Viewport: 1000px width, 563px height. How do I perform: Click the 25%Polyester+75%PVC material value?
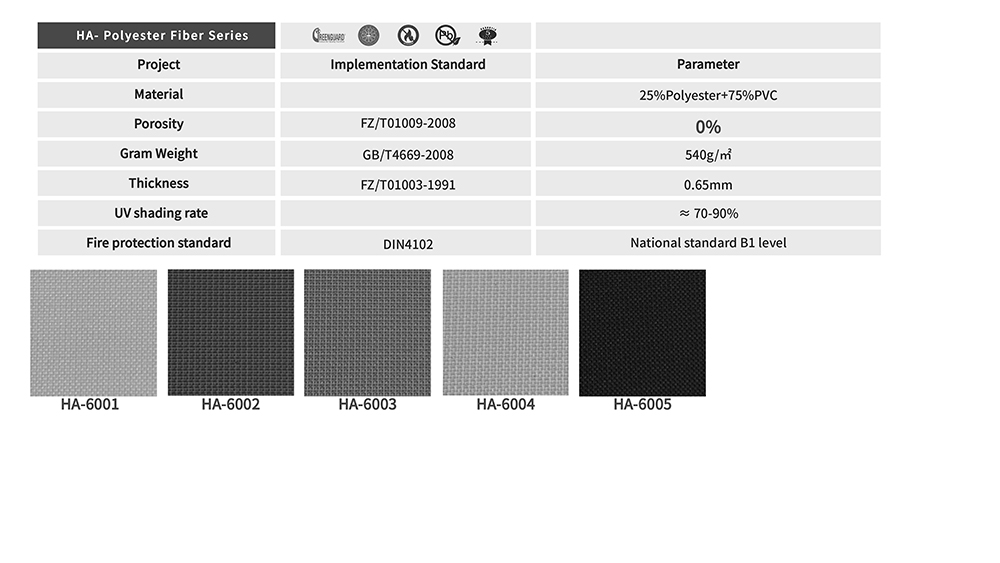pyautogui.click(x=708, y=95)
